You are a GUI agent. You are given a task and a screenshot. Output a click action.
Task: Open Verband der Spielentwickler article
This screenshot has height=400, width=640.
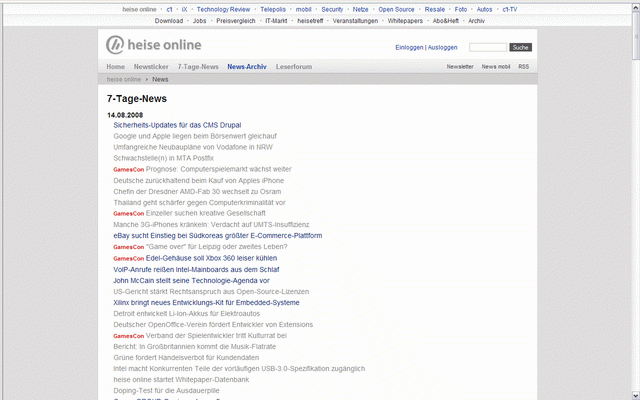tap(216, 336)
